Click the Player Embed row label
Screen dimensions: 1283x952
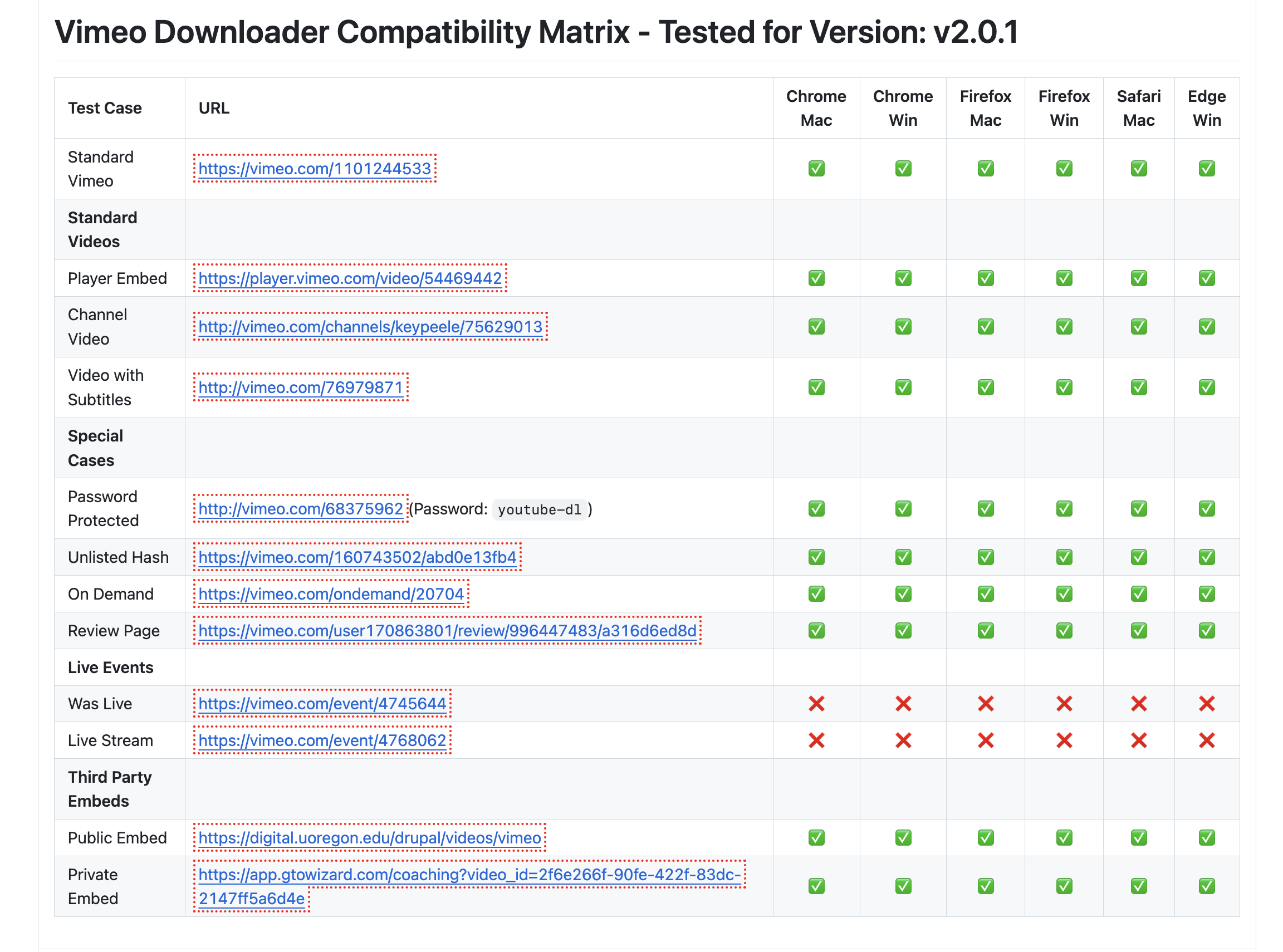click(x=117, y=278)
